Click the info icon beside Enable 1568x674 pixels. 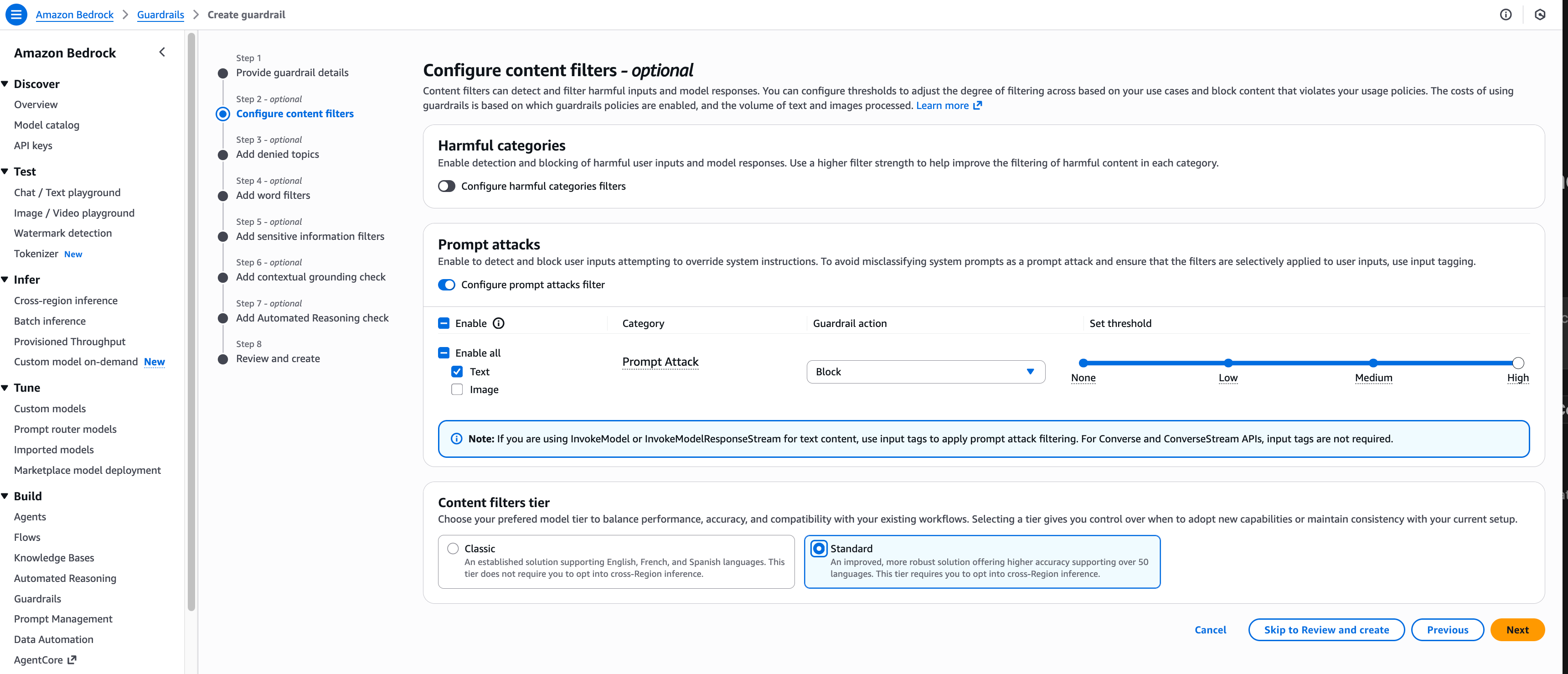pyautogui.click(x=499, y=323)
